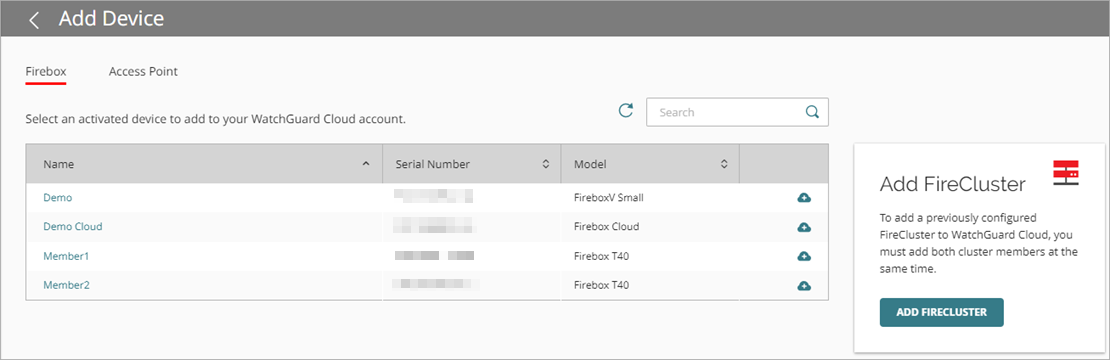Click the Add FireCluster heading

point(952,185)
